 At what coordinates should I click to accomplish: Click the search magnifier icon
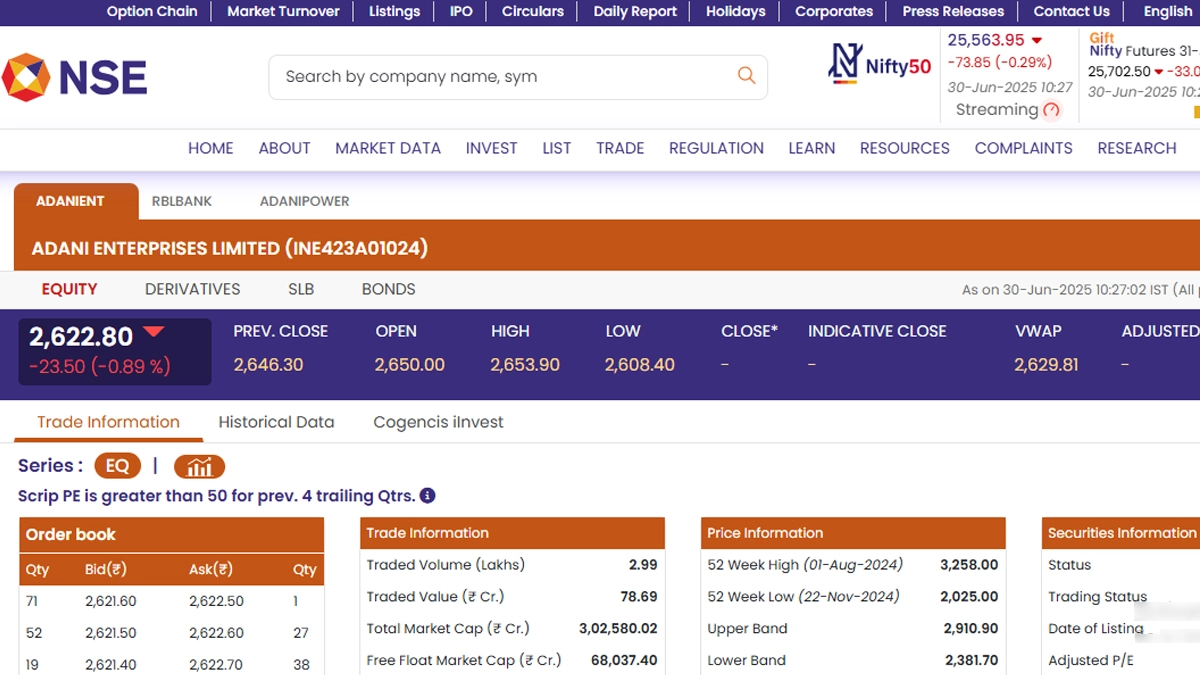746,76
